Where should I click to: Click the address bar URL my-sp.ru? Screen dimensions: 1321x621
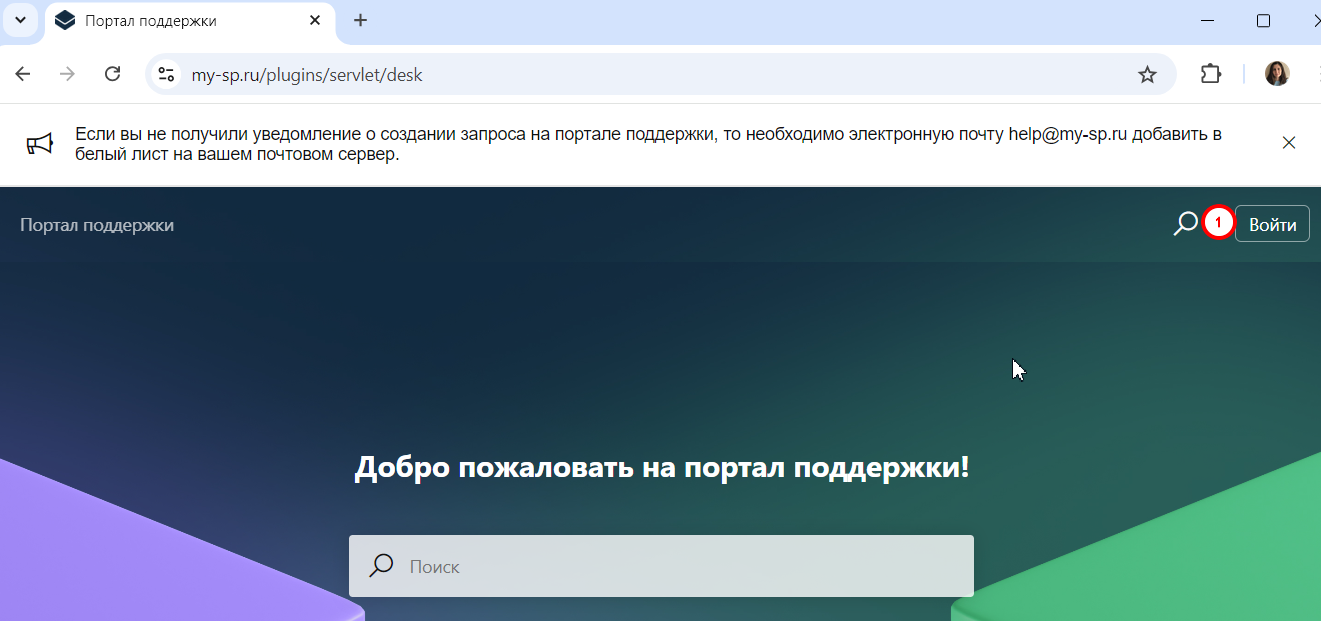pos(307,74)
